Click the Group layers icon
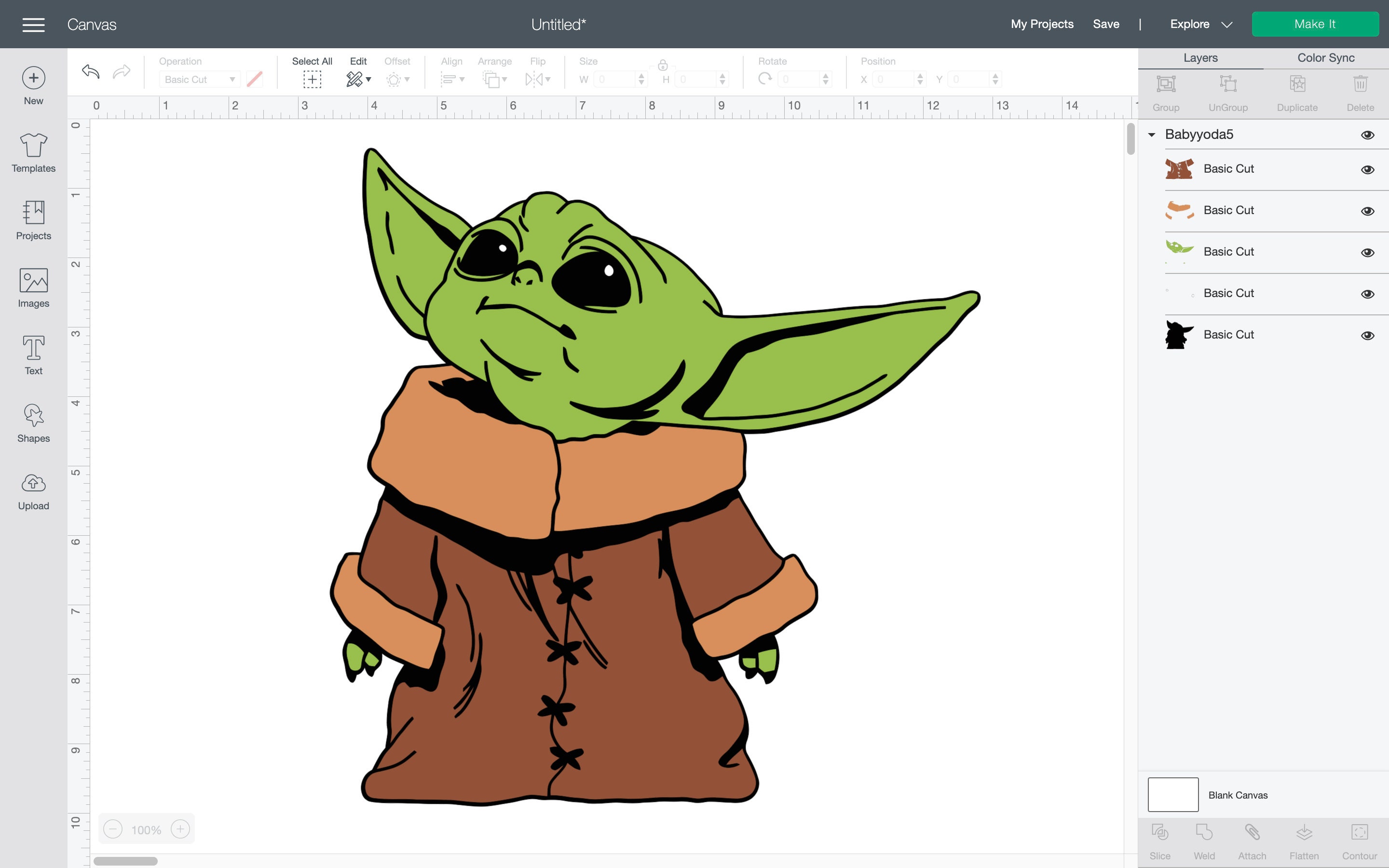Screen dimensions: 1389x868 1166,84
